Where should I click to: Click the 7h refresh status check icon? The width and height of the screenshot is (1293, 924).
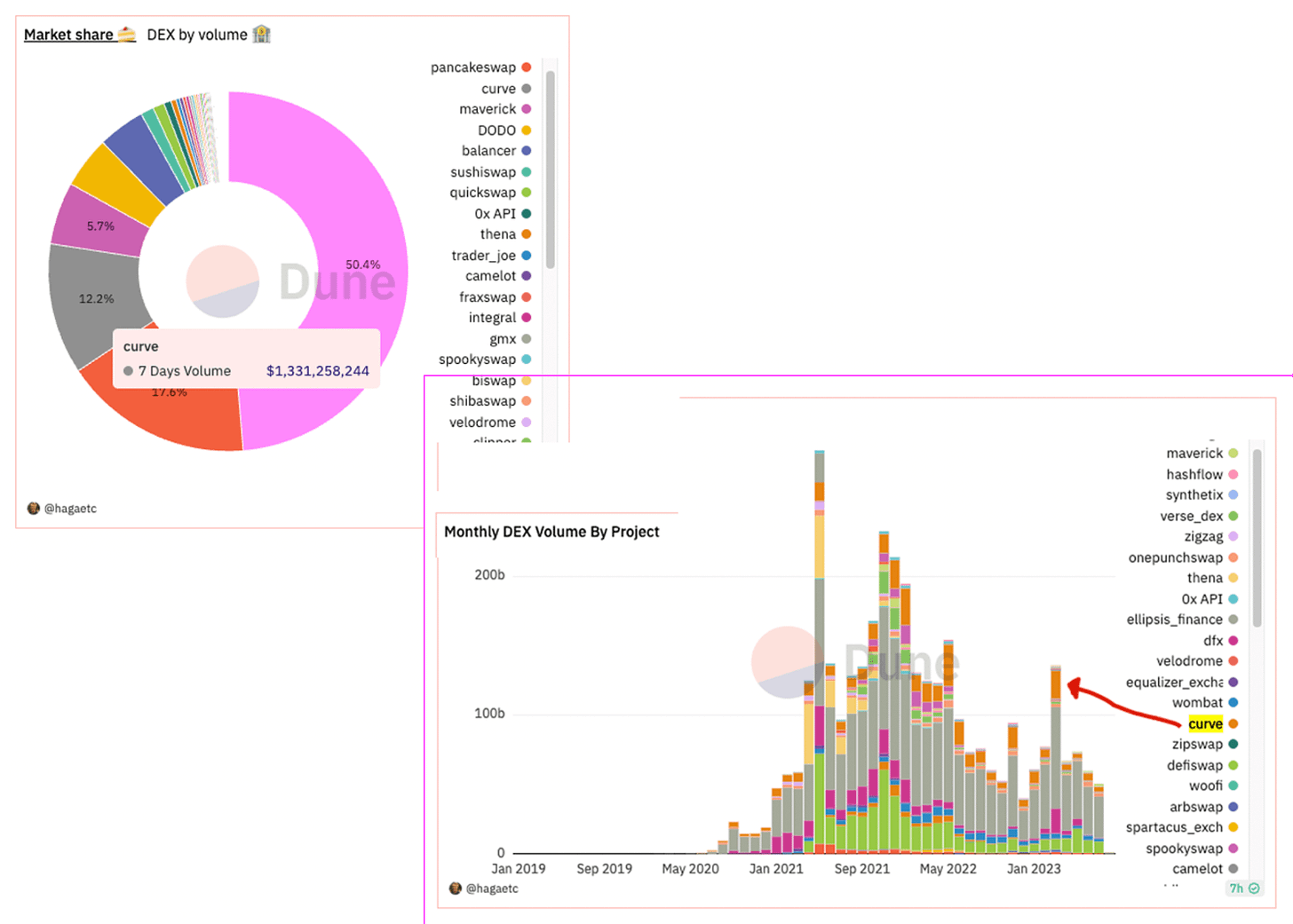click(x=1255, y=888)
